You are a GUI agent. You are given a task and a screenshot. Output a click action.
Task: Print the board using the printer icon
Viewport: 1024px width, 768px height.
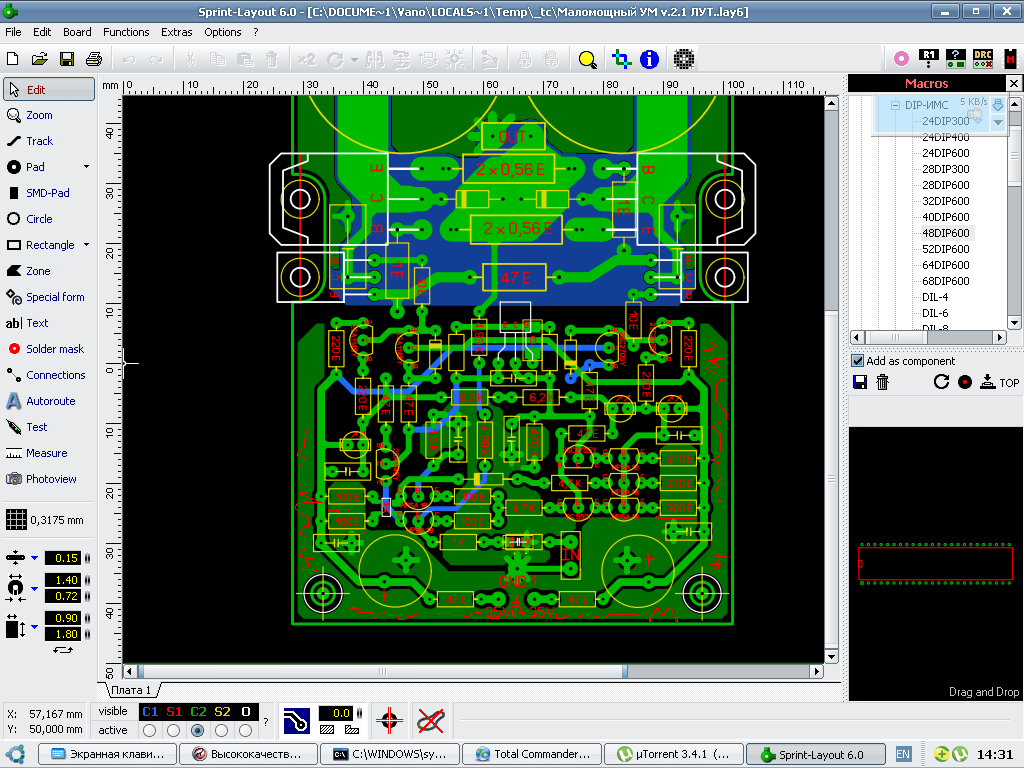pyautogui.click(x=94, y=59)
